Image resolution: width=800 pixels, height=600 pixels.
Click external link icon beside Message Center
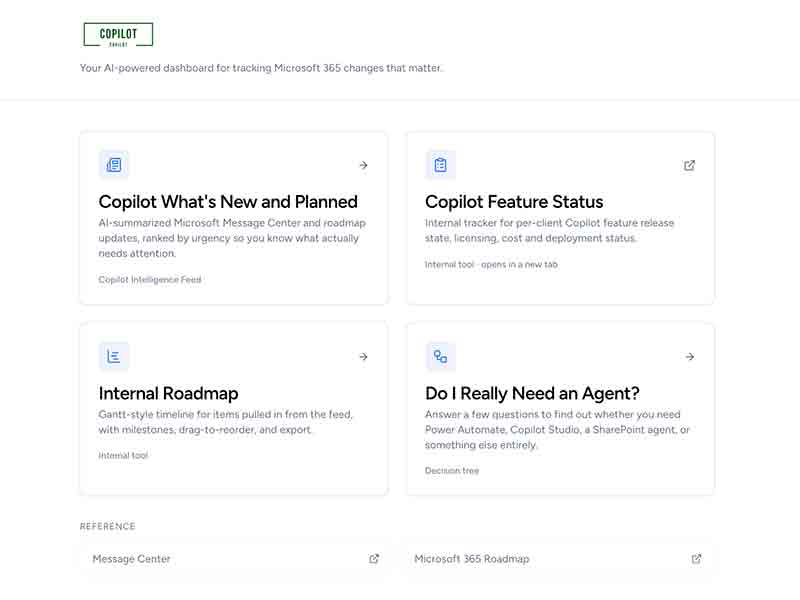pos(374,559)
